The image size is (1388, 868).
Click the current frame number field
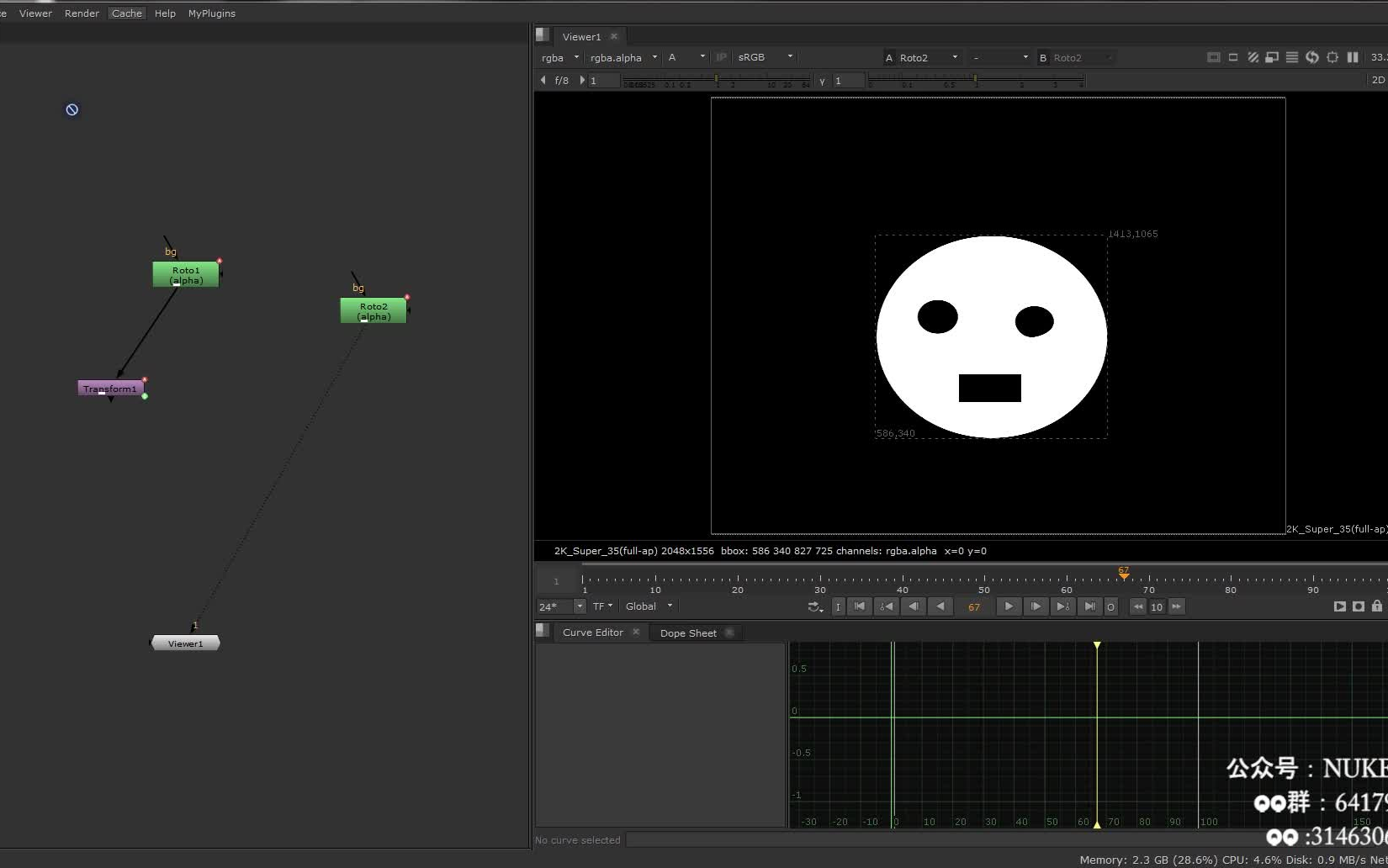pos(973,606)
